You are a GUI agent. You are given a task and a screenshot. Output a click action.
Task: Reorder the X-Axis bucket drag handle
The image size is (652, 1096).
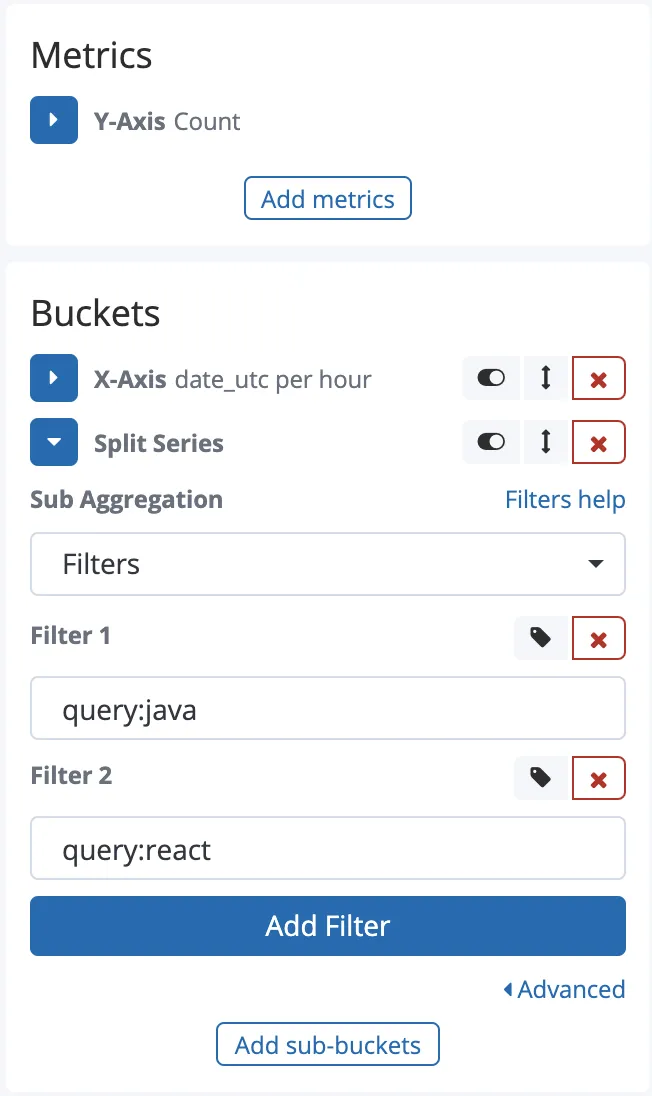(x=546, y=380)
